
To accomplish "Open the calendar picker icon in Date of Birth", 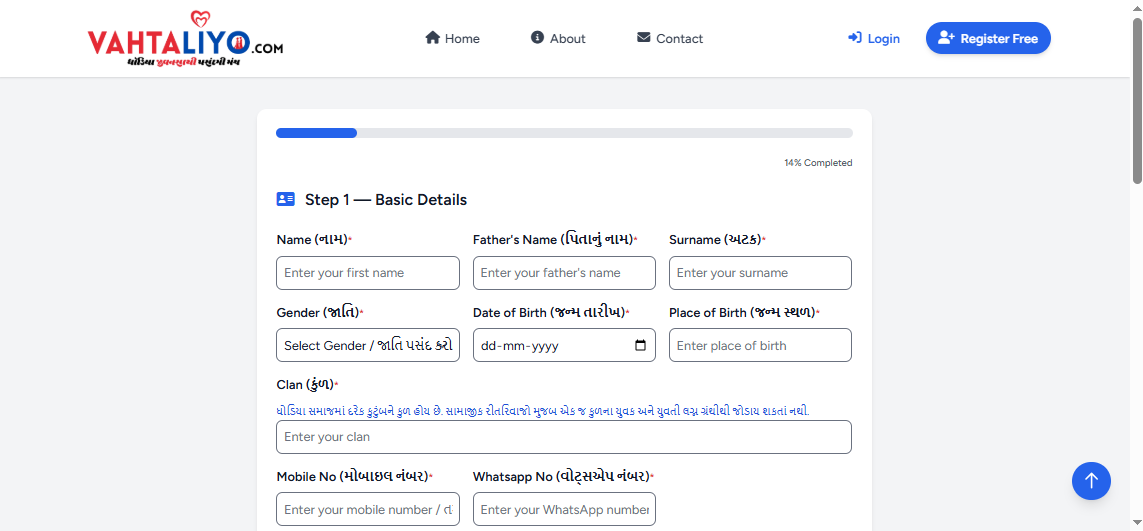I will pyautogui.click(x=641, y=345).
